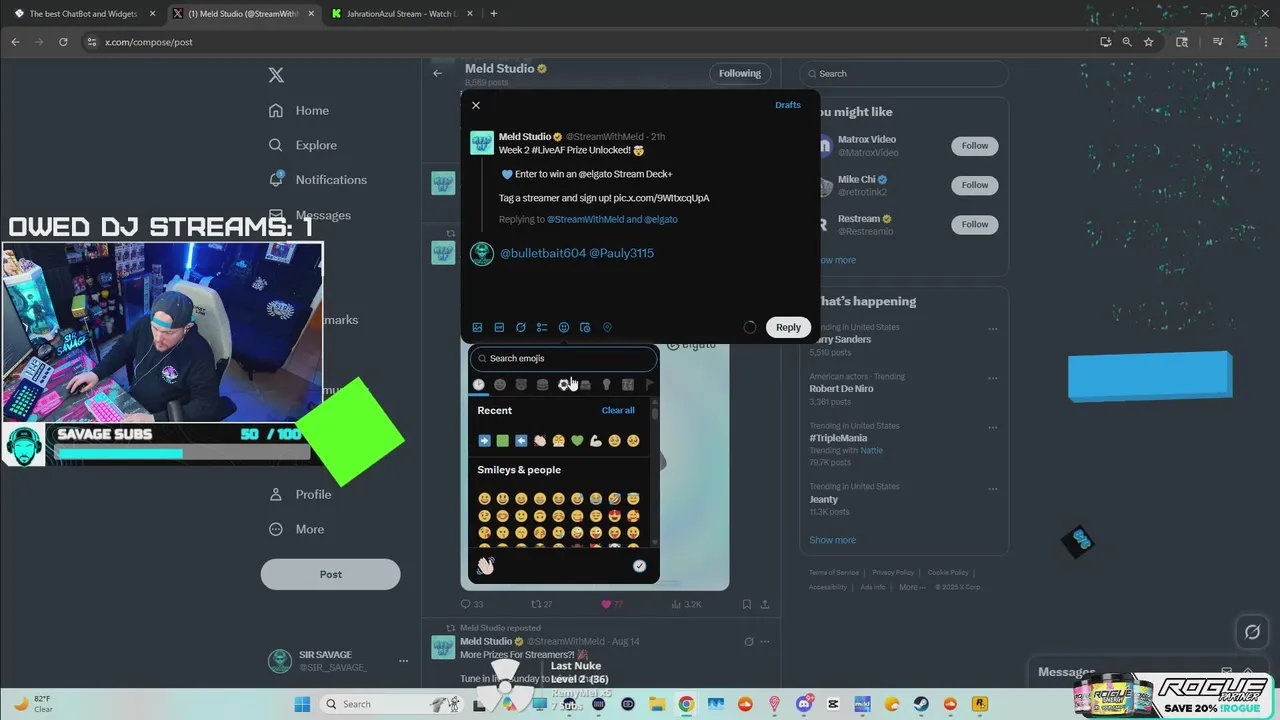This screenshot has width=1280, height=720.
Task: Click the repost icon showing 27
Action: [536, 604]
